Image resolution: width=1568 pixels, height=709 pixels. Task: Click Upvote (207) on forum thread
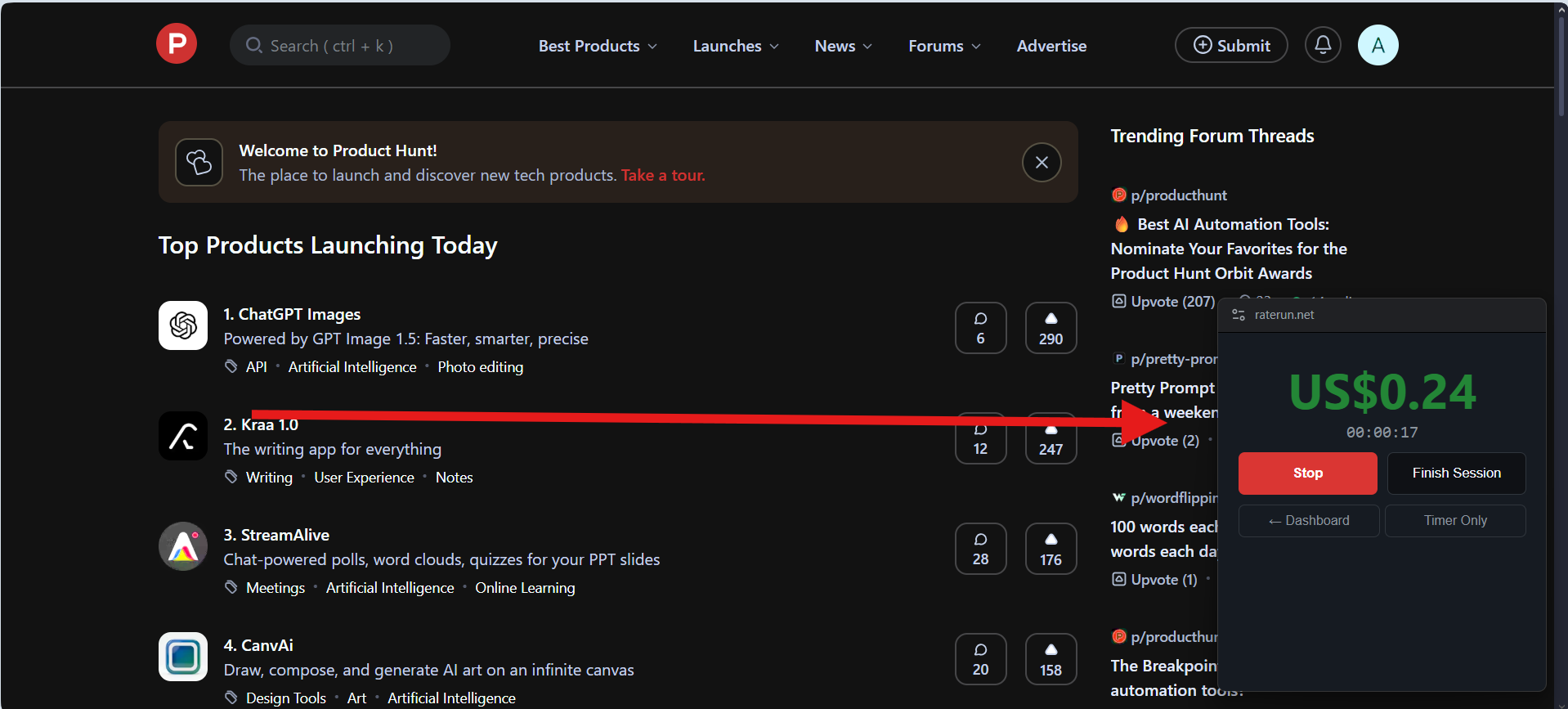1163,302
